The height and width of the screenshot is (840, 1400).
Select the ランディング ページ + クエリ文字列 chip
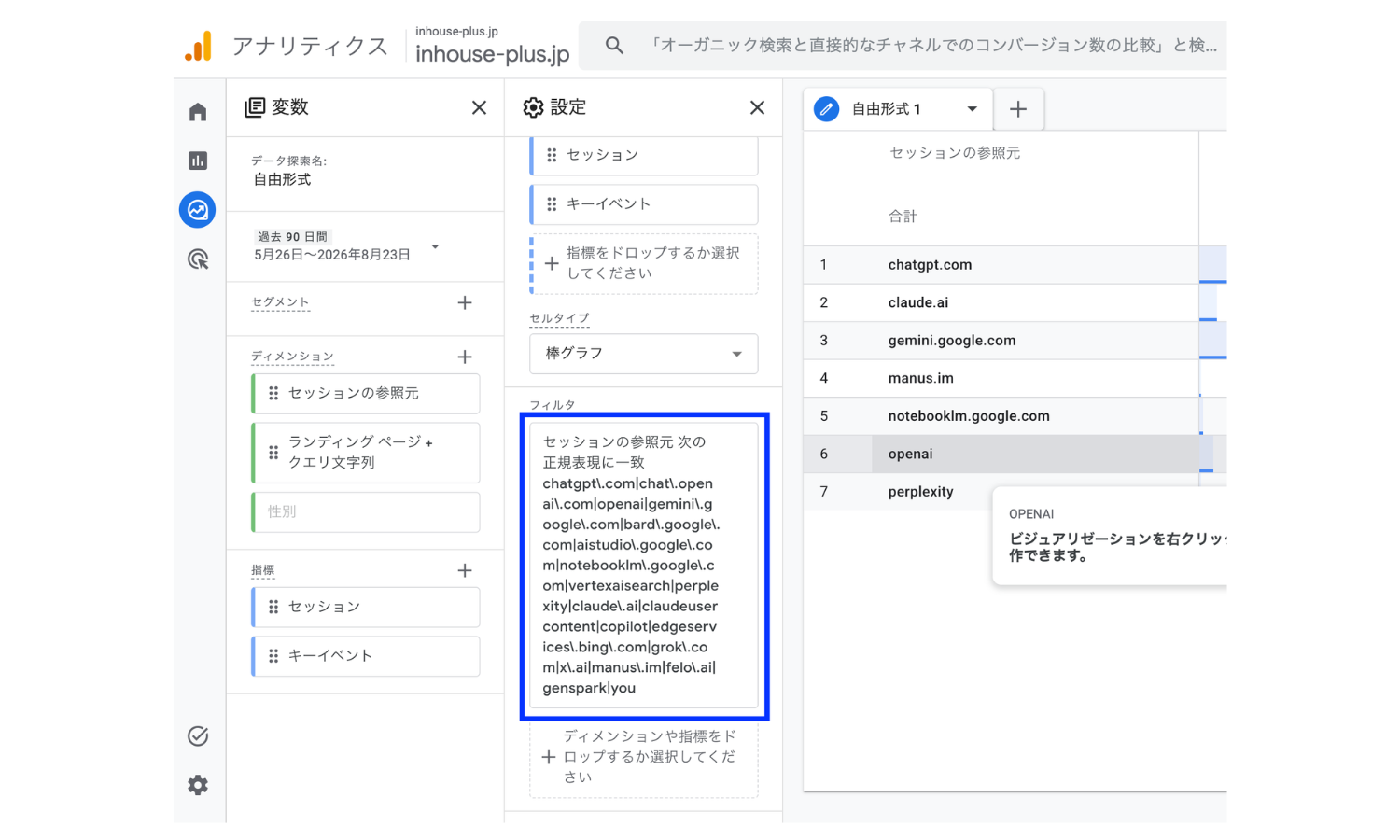click(x=366, y=453)
